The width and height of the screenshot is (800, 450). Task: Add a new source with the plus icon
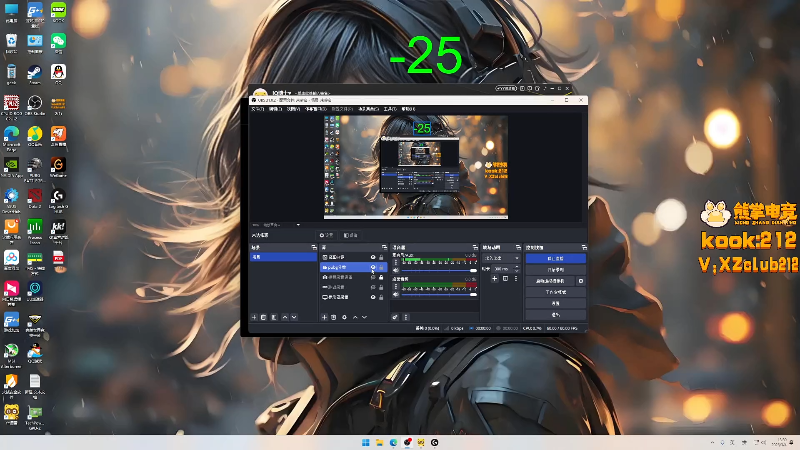click(x=324, y=317)
